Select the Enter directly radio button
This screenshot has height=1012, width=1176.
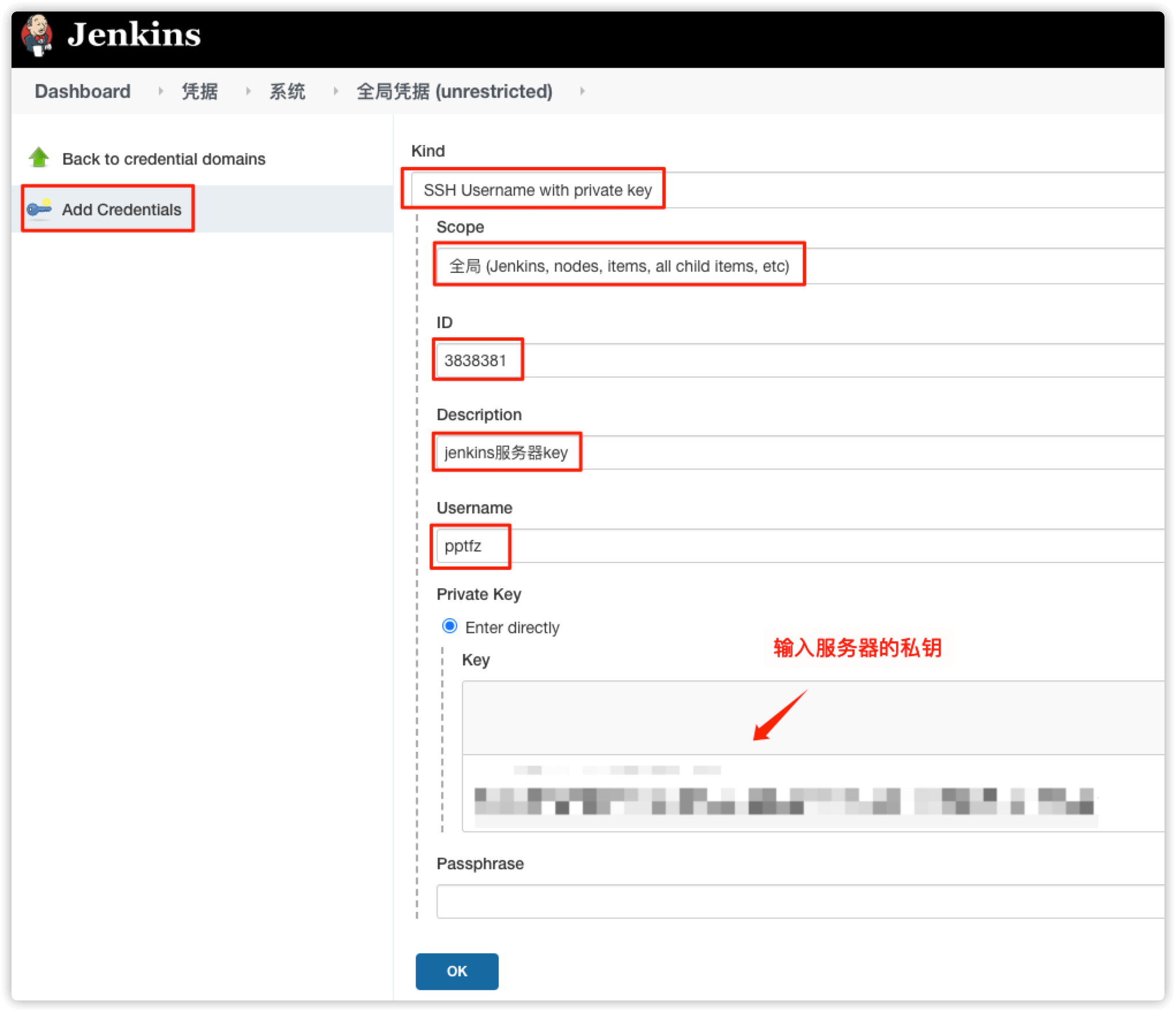[x=449, y=626]
